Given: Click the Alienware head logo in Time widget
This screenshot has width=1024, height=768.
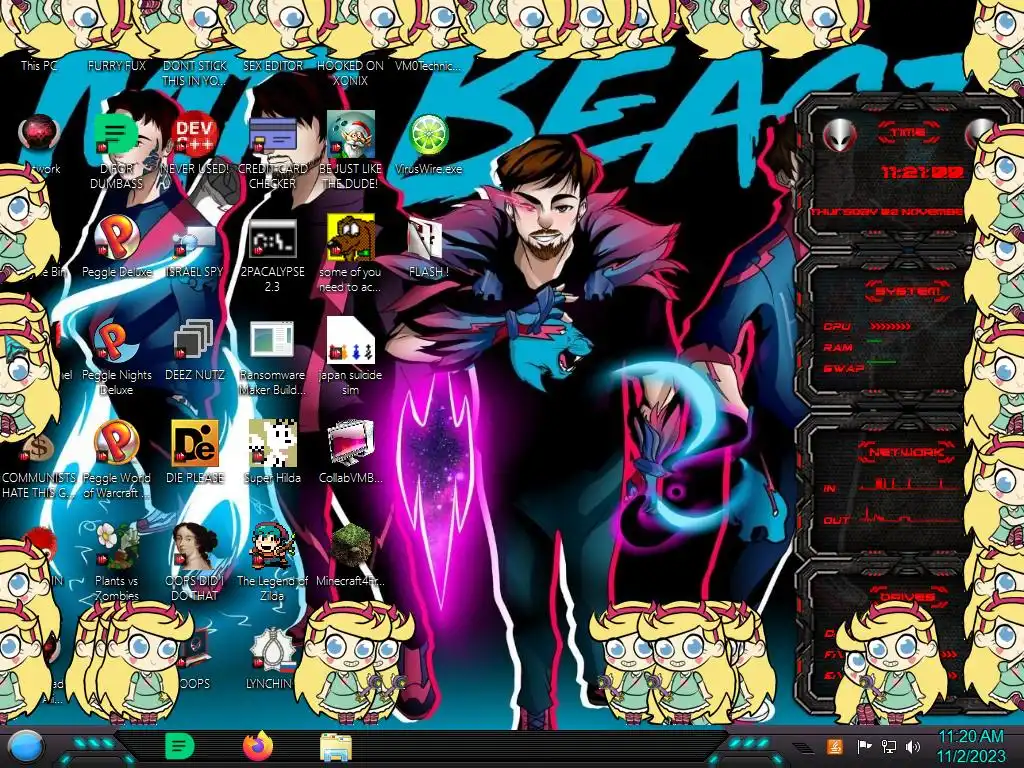Looking at the screenshot, I should (839, 136).
